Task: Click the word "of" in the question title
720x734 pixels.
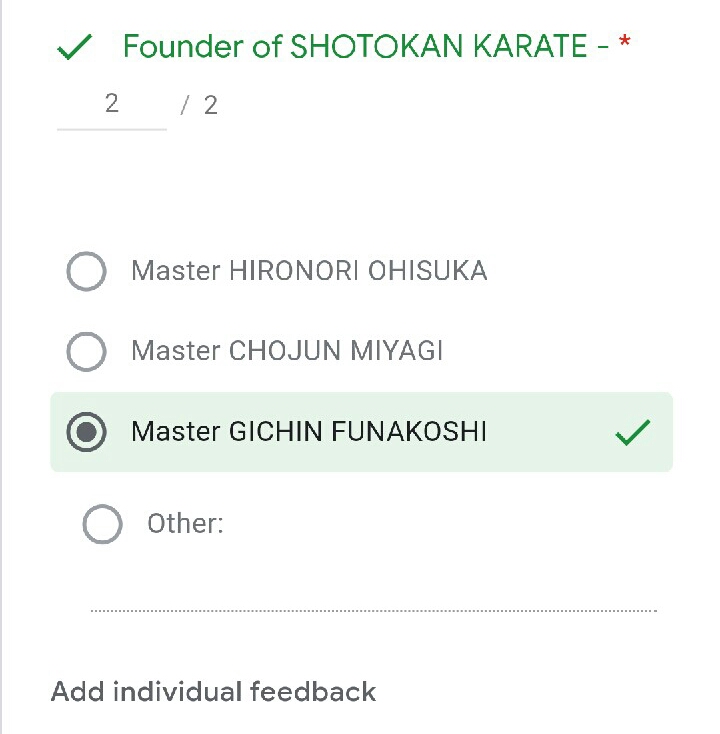Action: 267,46
